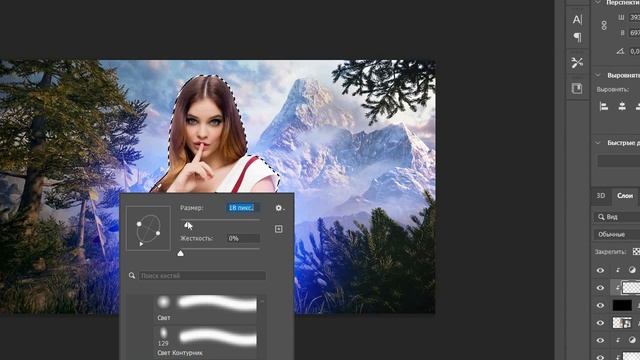This screenshot has width=640, height=360.
Task: Switch to the 3D tab
Action: pyautogui.click(x=601, y=196)
